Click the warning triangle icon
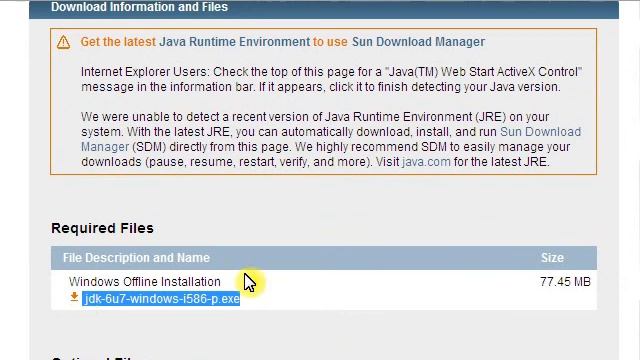The height and width of the screenshot is (360, 640). (x=63, y=42)
